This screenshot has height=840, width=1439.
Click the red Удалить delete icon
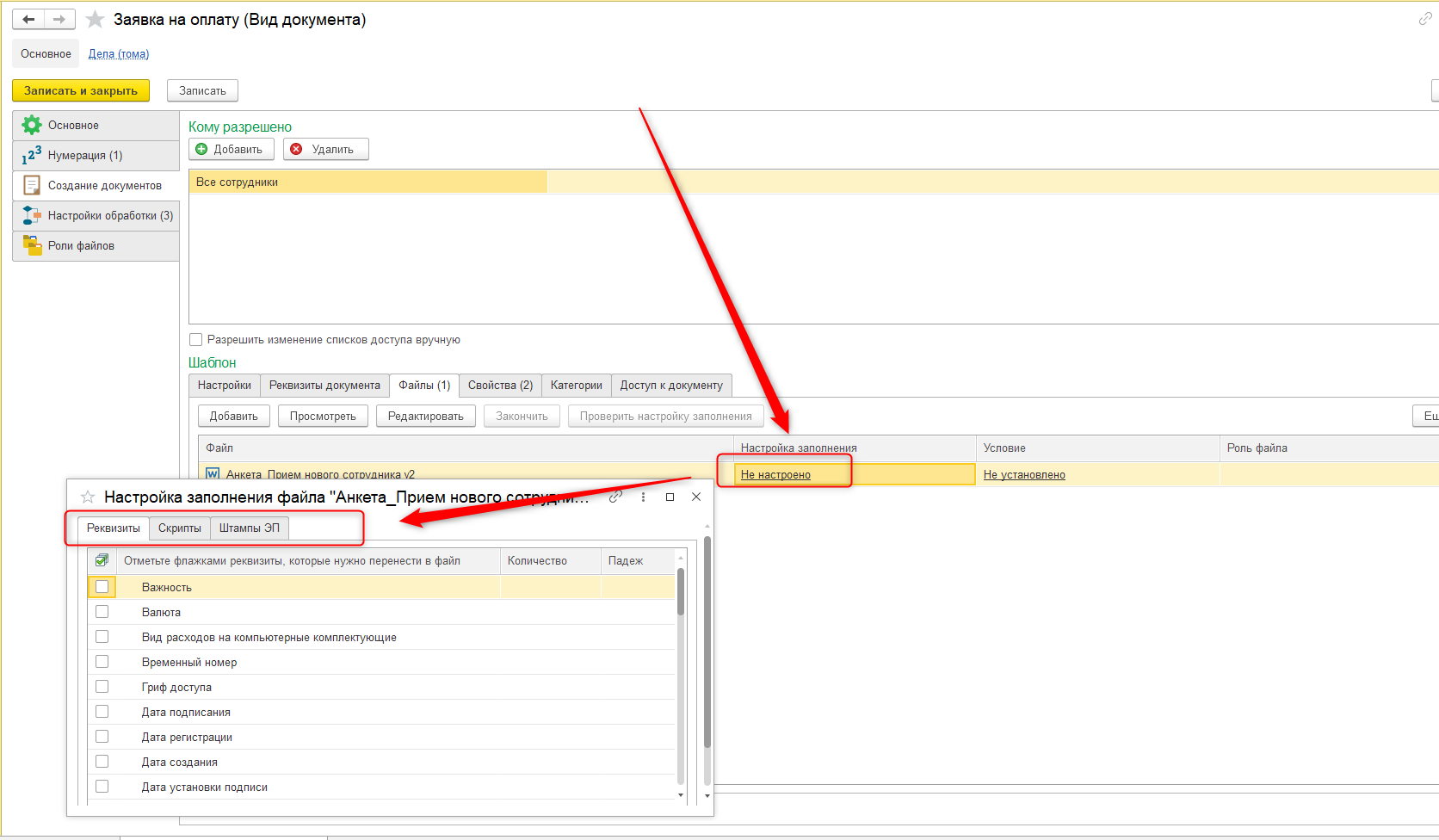297,149
